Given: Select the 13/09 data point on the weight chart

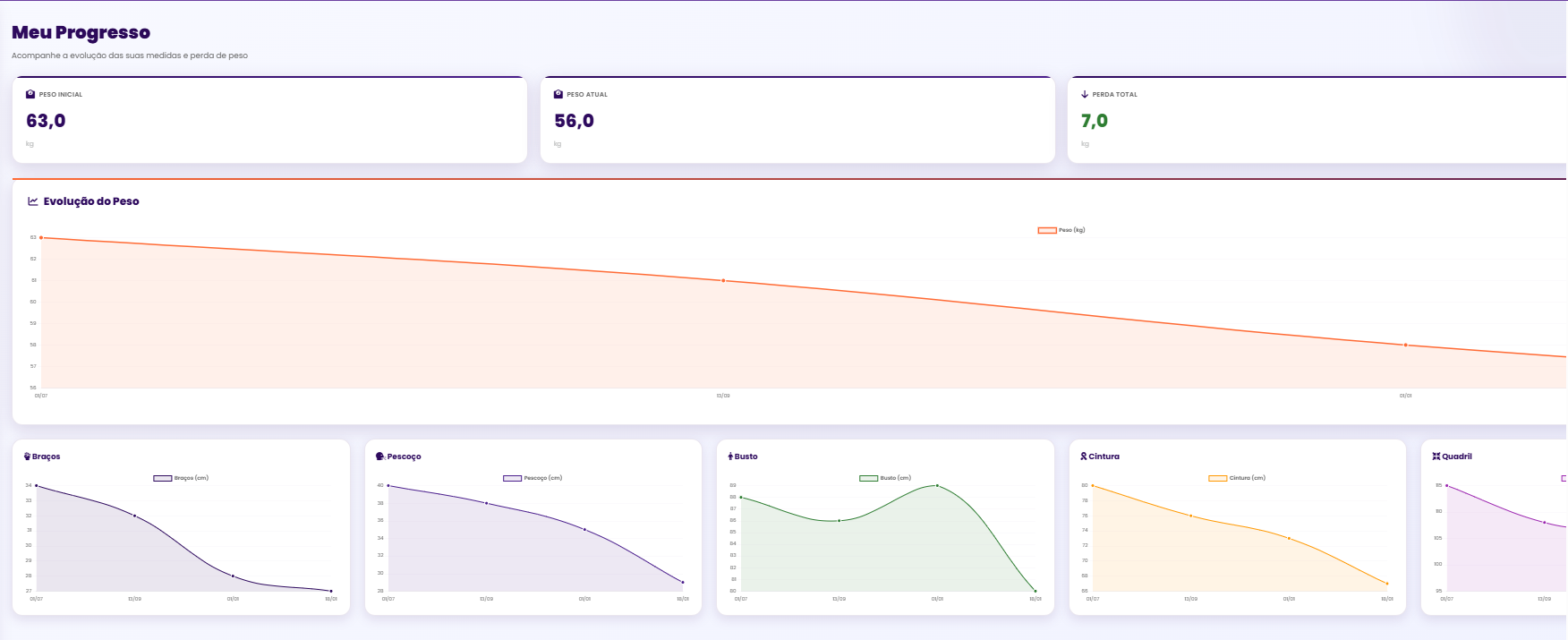Looking at the screenshot, I should click(x=723, y=281).
